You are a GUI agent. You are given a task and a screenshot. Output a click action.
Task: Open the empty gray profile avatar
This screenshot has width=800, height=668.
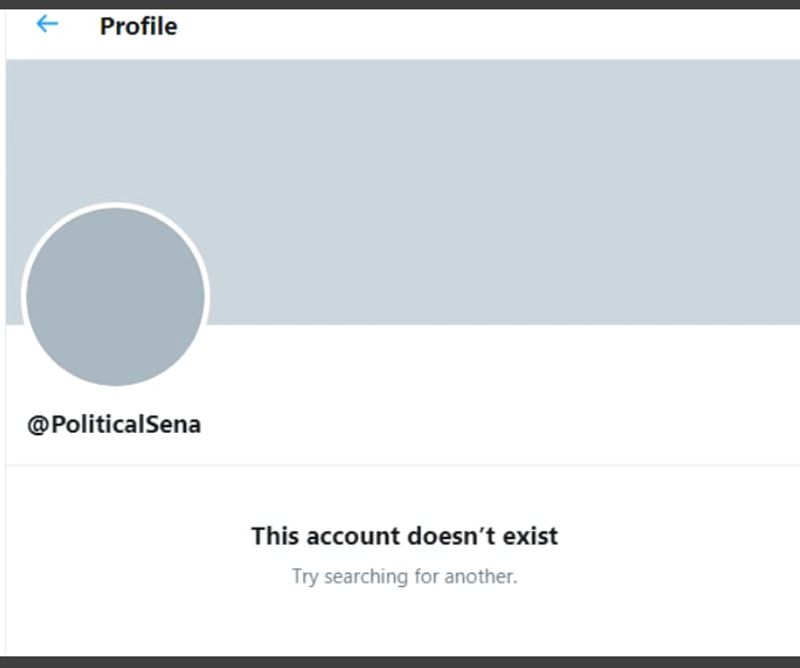tap(115, 296)
